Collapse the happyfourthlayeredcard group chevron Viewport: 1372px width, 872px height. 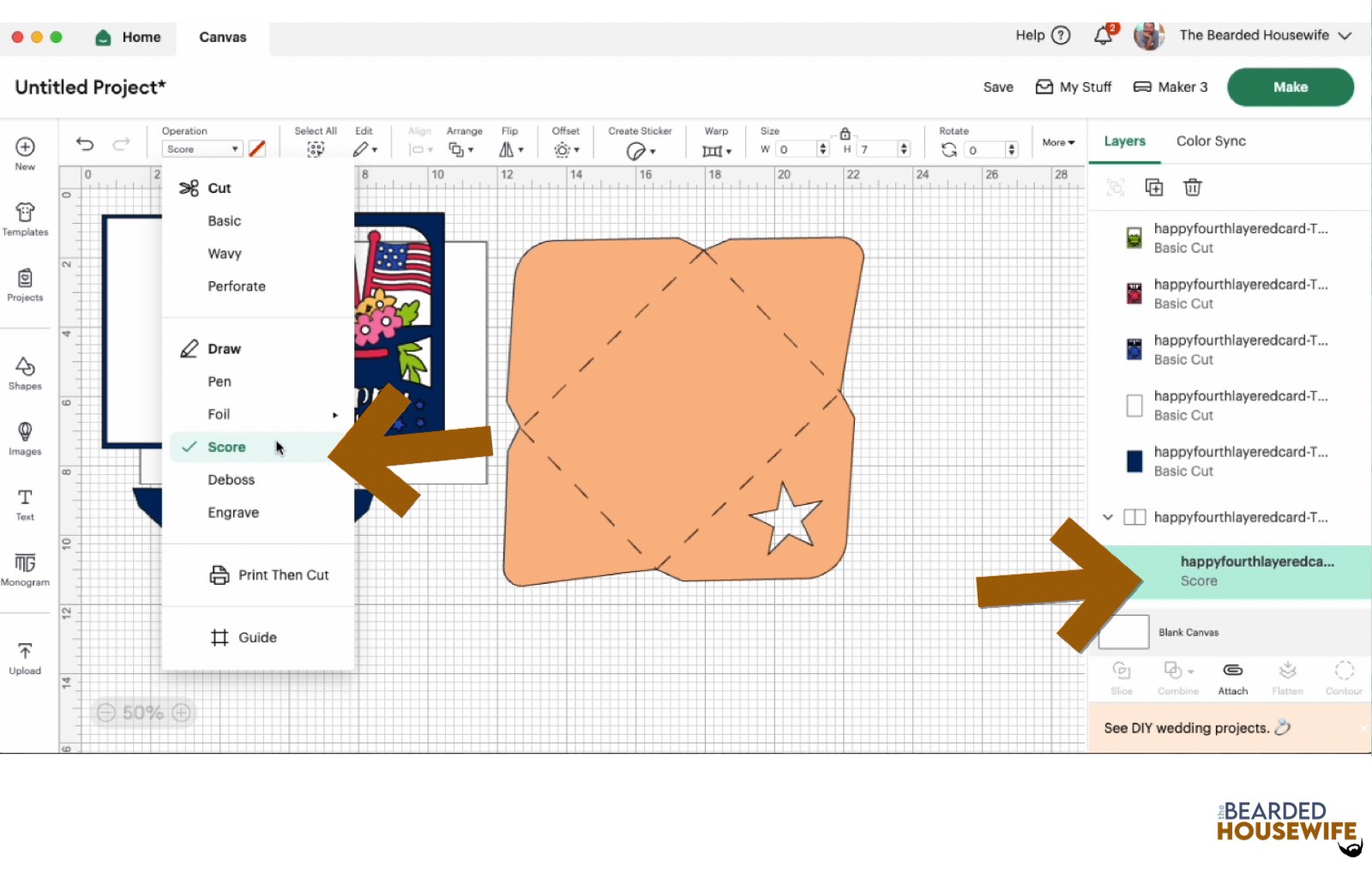click(x=1108, y=517)
